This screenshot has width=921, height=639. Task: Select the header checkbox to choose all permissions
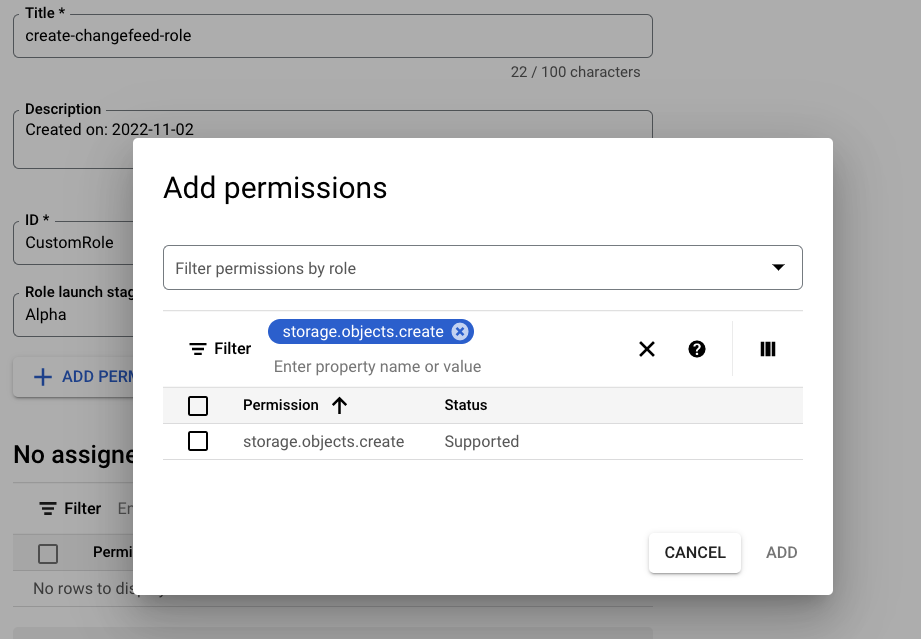[198, 405]
